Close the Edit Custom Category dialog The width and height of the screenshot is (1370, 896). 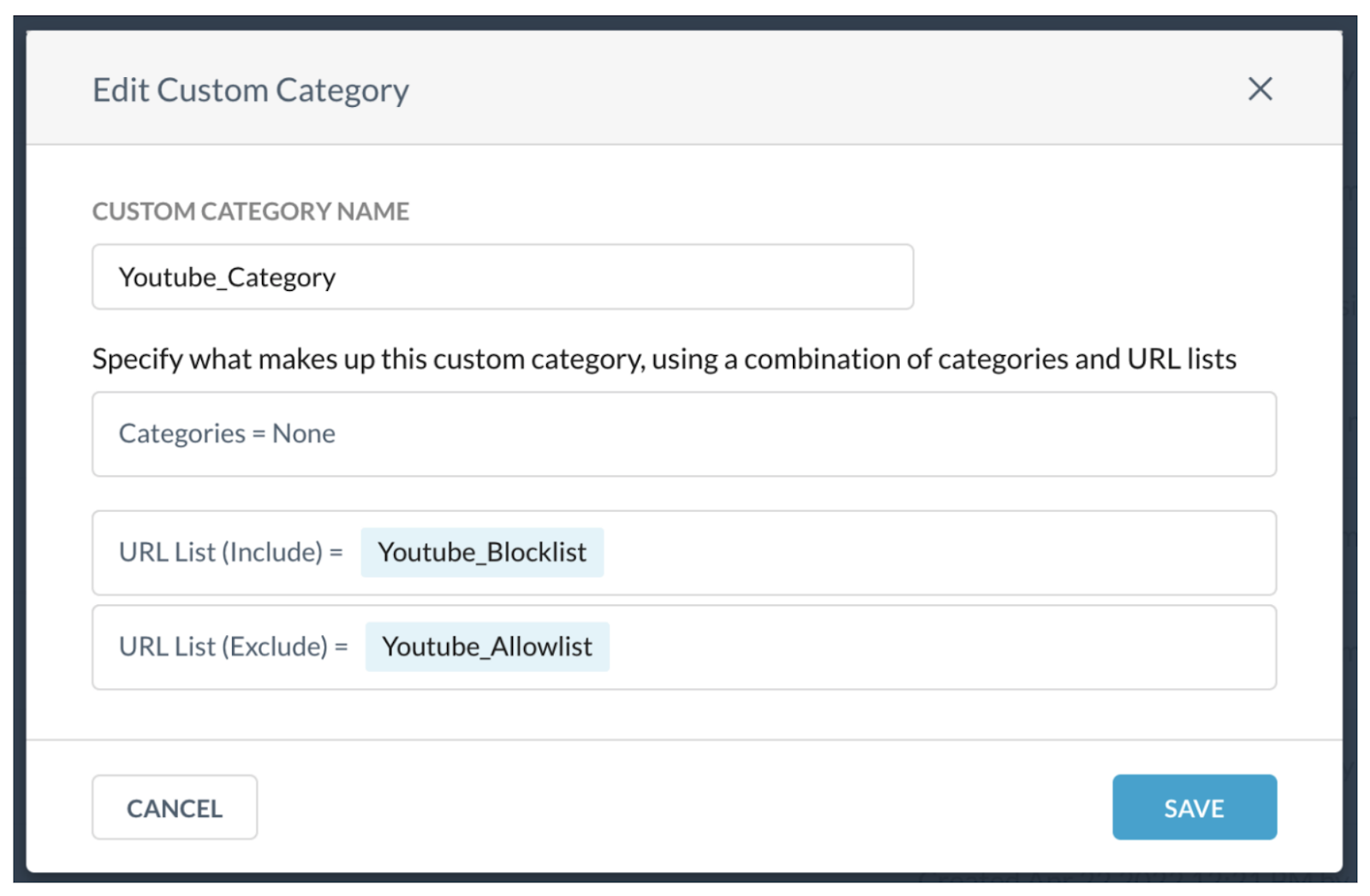point(1260,89)
